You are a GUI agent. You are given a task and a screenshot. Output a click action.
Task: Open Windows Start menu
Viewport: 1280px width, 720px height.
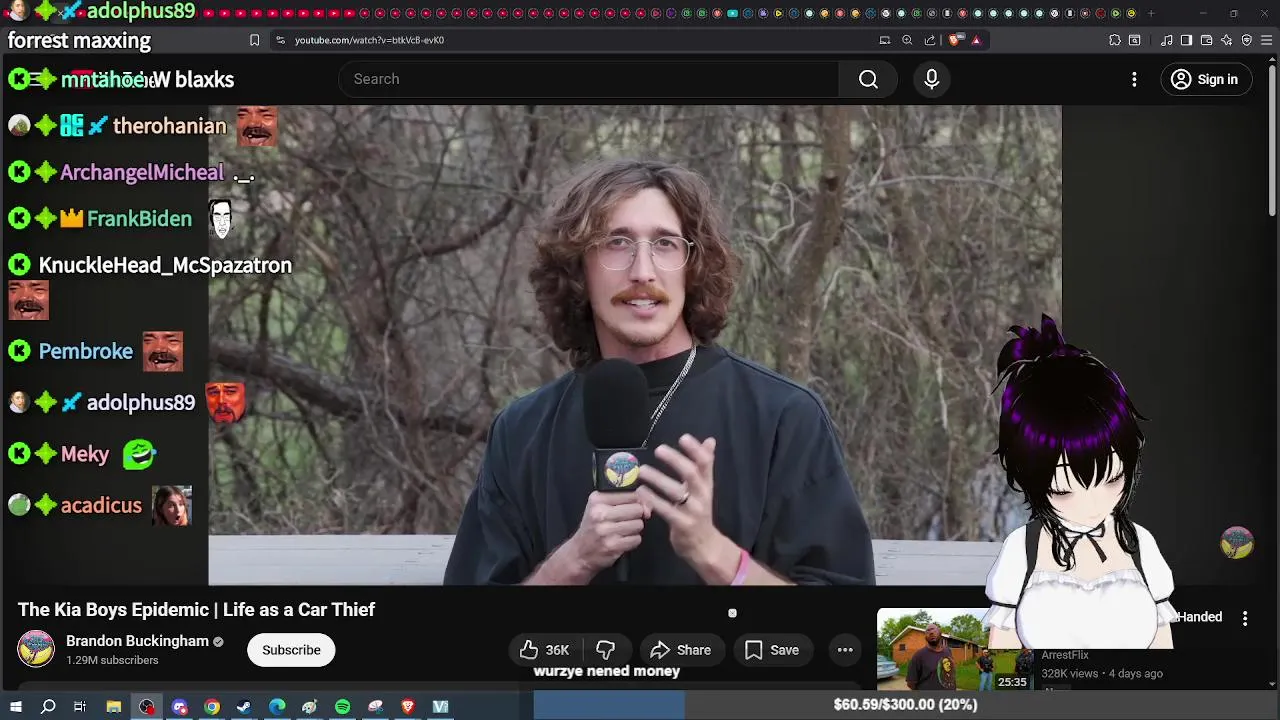(x=16, y=707)
